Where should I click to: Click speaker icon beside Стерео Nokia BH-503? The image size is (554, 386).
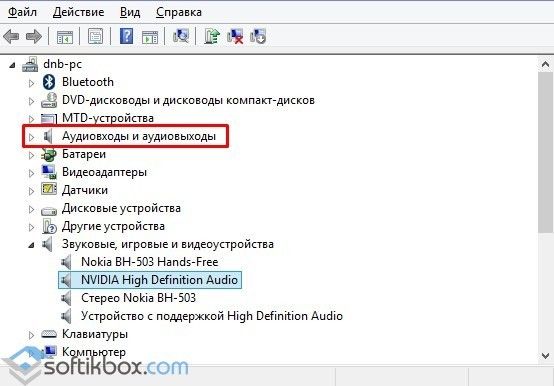(66, 298)
